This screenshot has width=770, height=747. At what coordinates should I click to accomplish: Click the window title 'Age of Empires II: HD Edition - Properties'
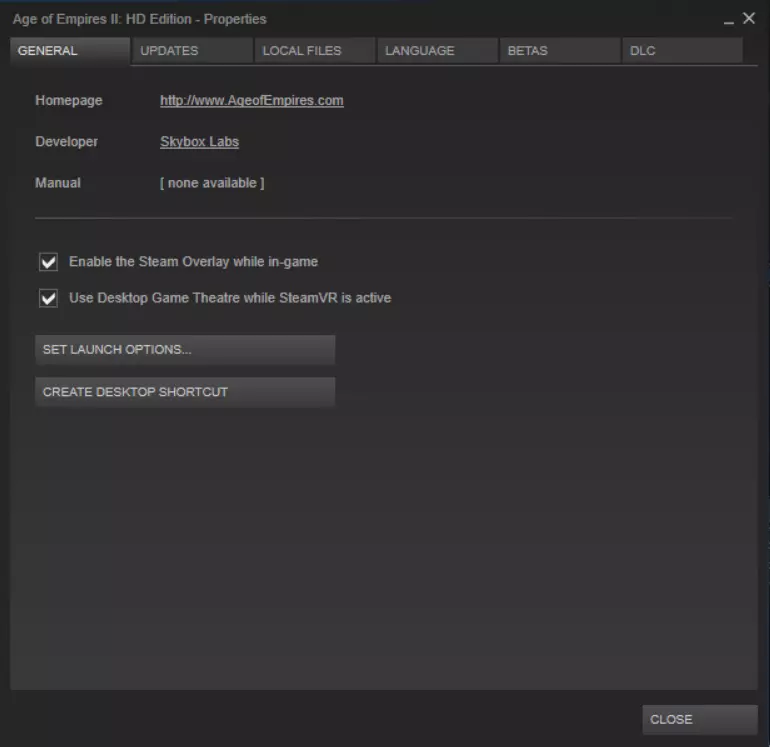point(139,19)
